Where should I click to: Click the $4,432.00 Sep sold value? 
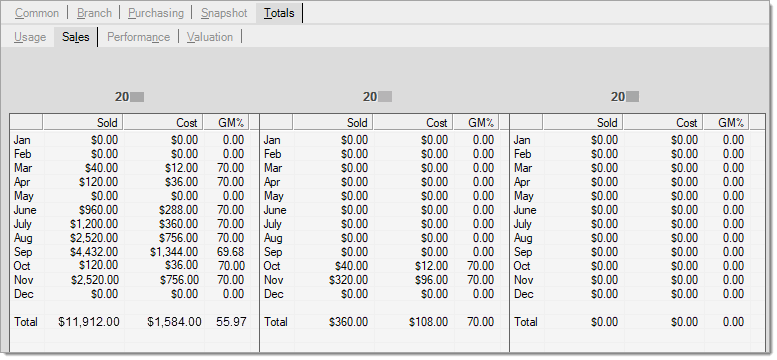tap(95, 252)
